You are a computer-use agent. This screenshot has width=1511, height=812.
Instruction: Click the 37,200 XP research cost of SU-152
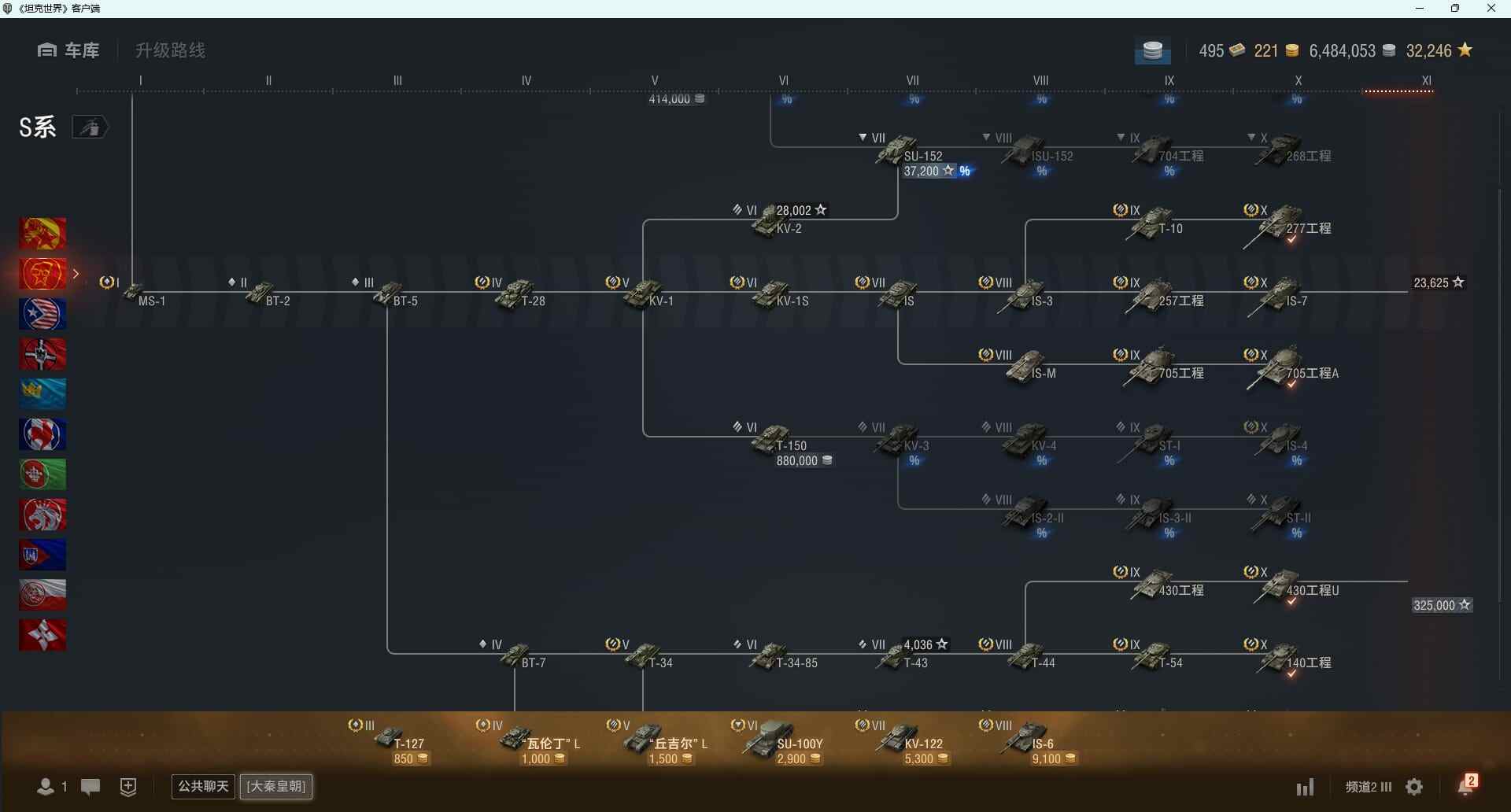click(929, 171)
